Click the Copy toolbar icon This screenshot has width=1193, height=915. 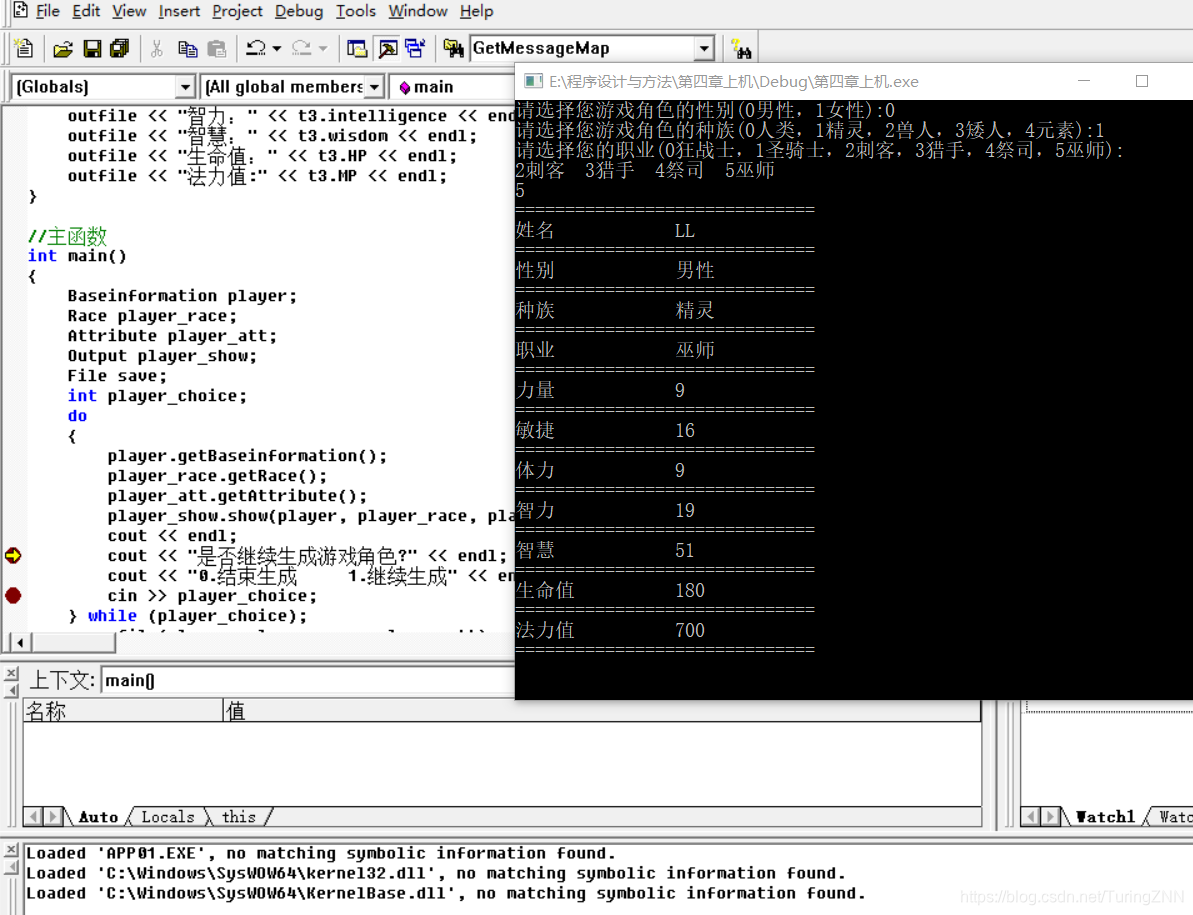coord(187,49)
